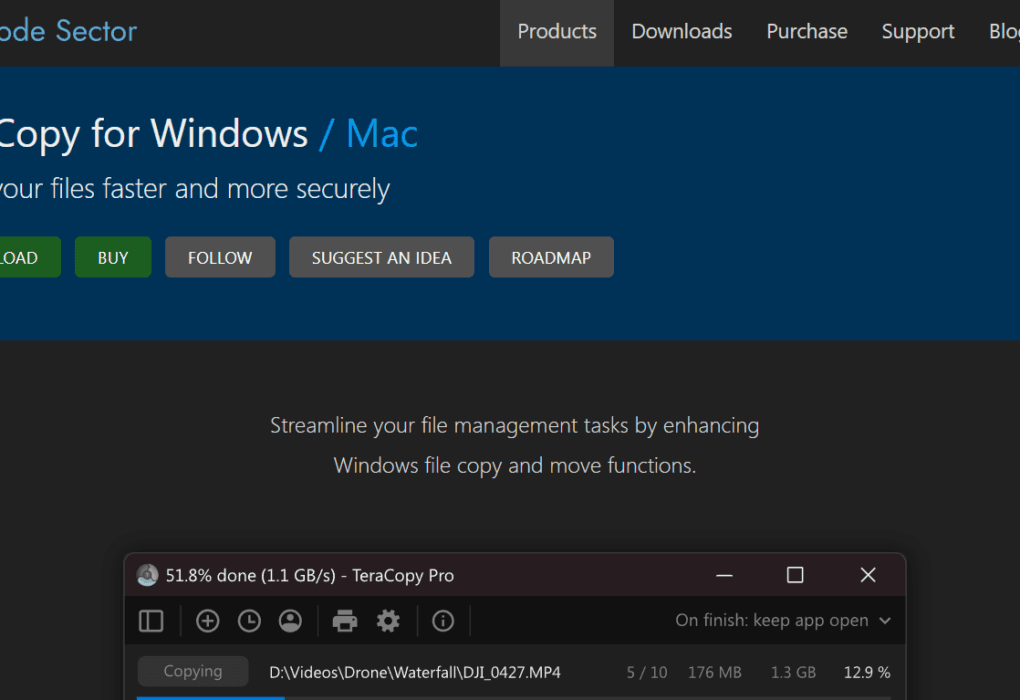Click the BUY button
1020x700 pixels.
click(x=112, y=257)
